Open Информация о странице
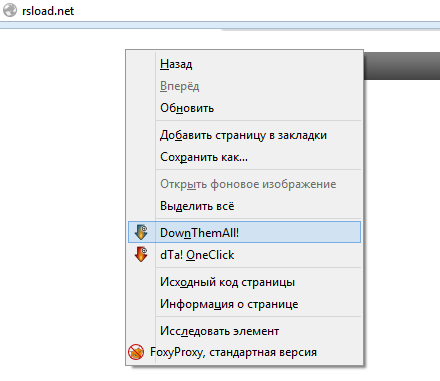The width and height of the screenshot is (440, 381). pyautogui.click(x=244, y=304)
